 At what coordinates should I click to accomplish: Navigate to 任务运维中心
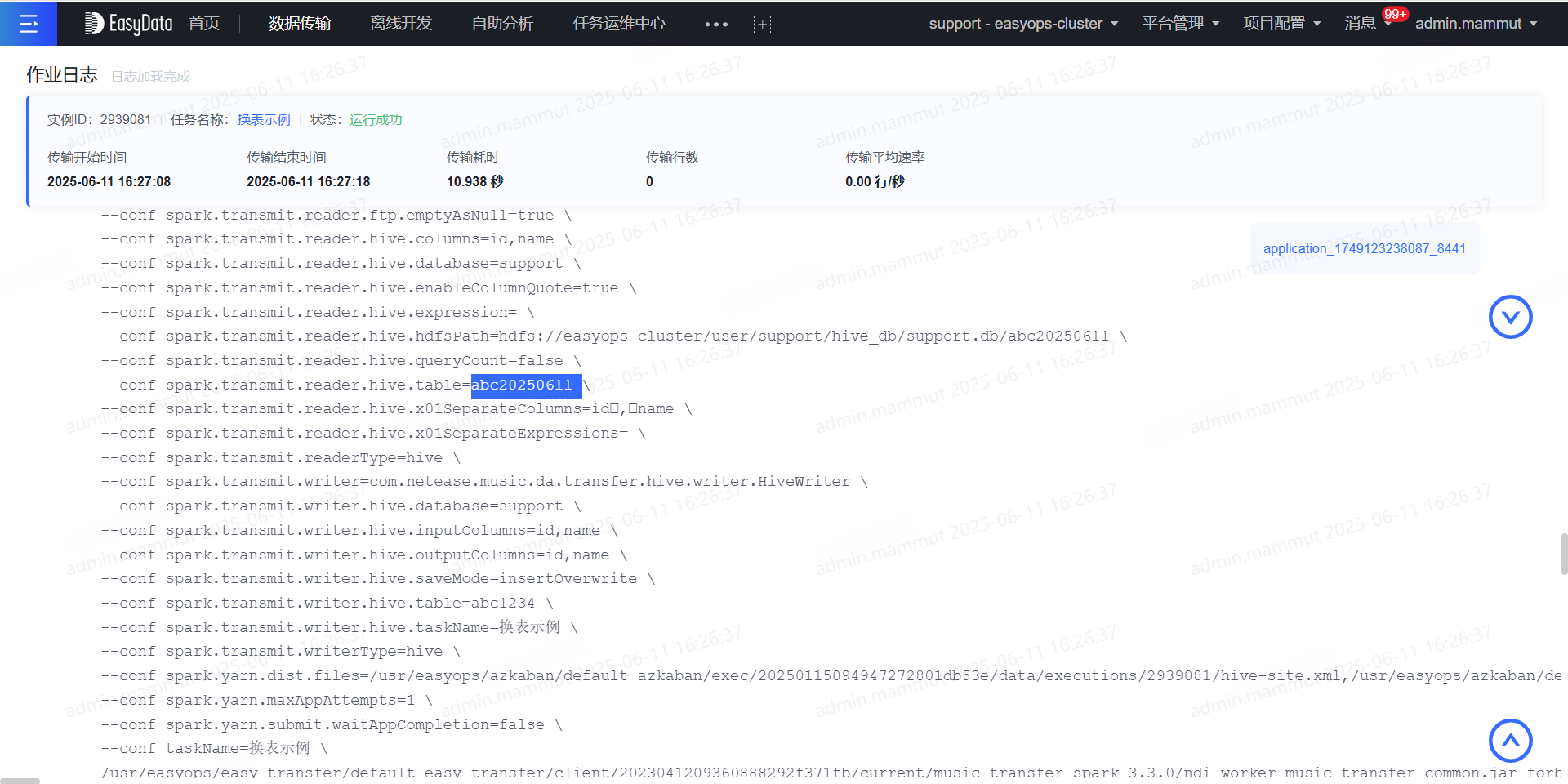(619, 24)
